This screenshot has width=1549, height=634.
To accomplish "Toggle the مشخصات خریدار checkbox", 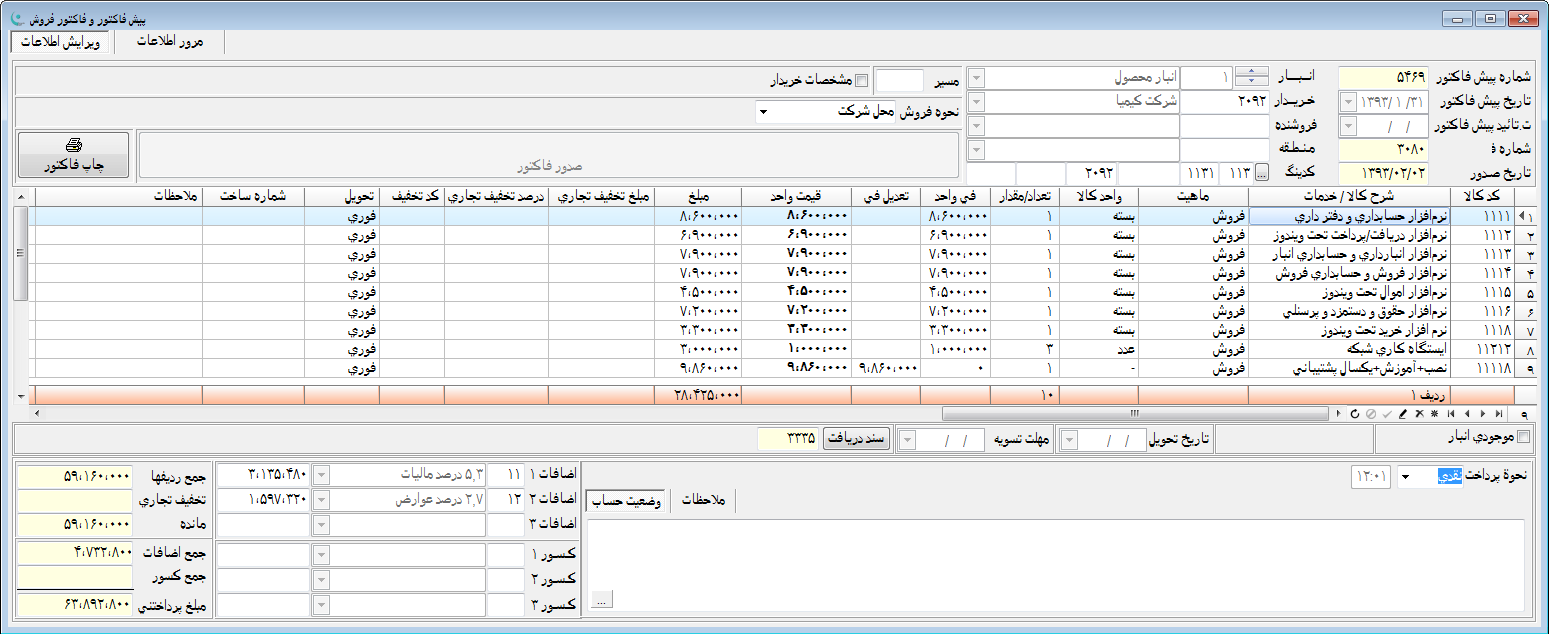I will tap(862, 80).
